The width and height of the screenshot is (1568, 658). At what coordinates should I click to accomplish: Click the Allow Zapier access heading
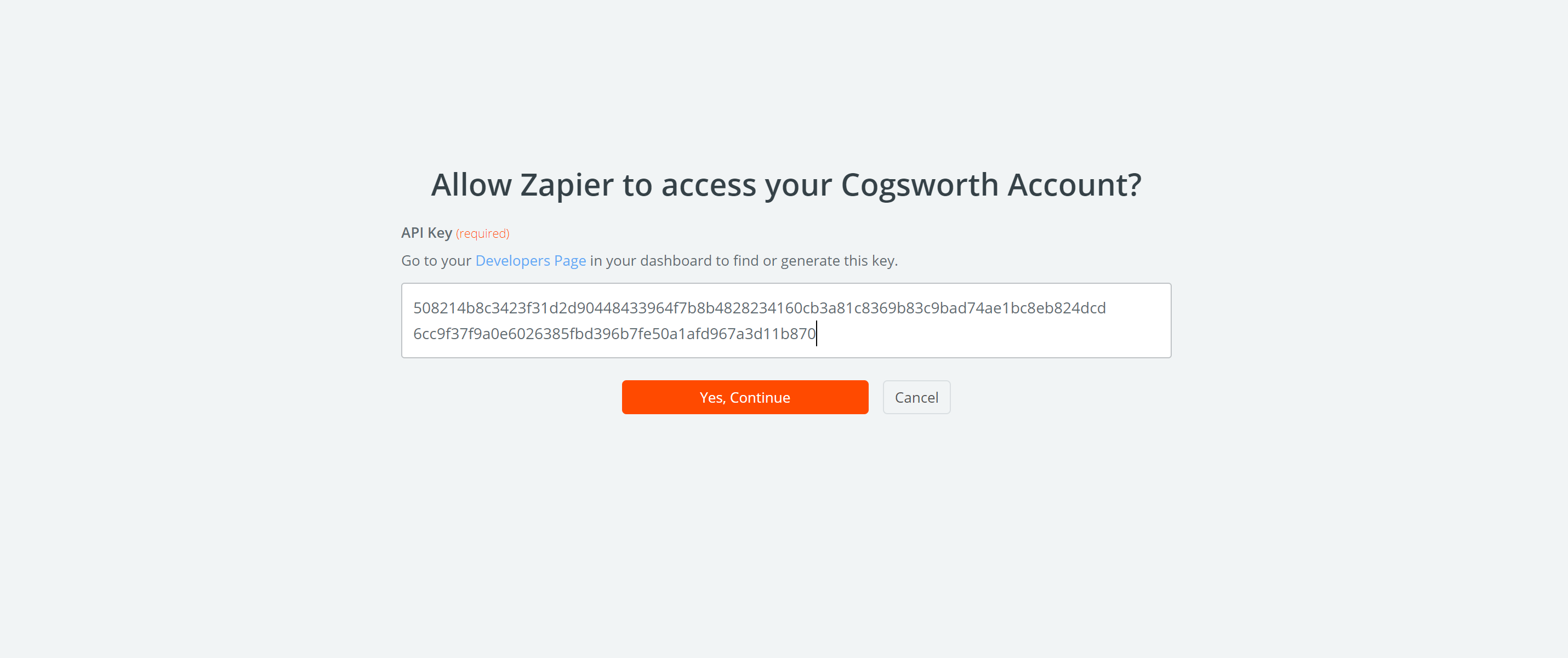point(786,185)
